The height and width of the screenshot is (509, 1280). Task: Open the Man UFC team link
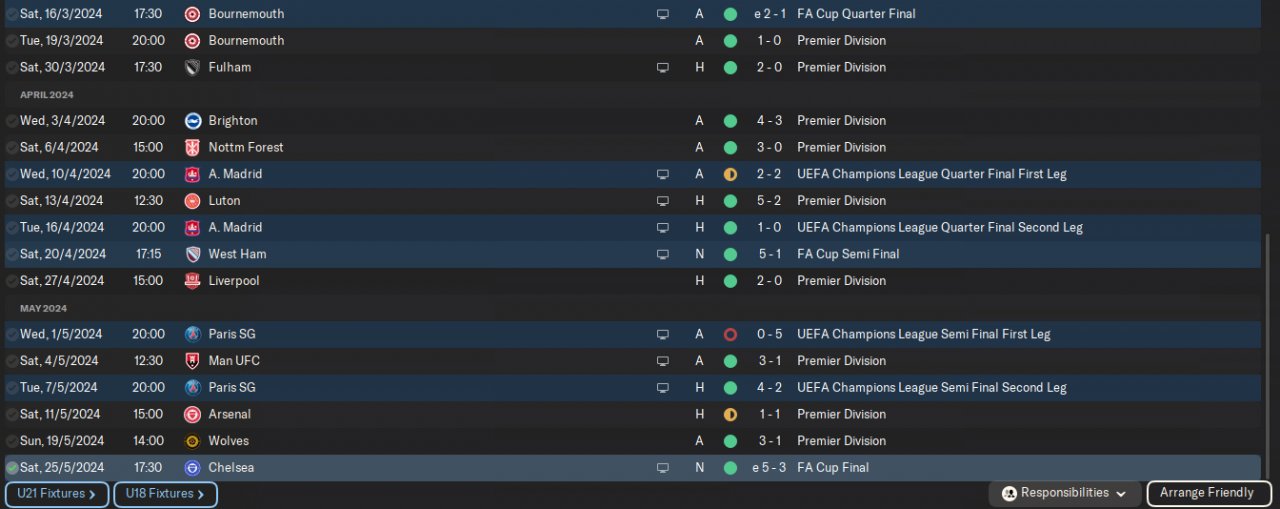[x=234, y=361]
